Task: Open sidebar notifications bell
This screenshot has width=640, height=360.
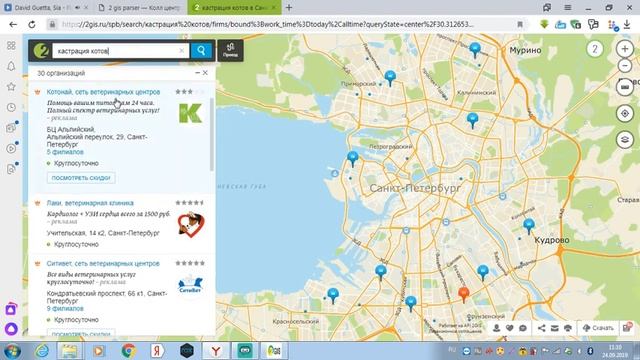Action: pyautogui.click(x=11, y=66)
